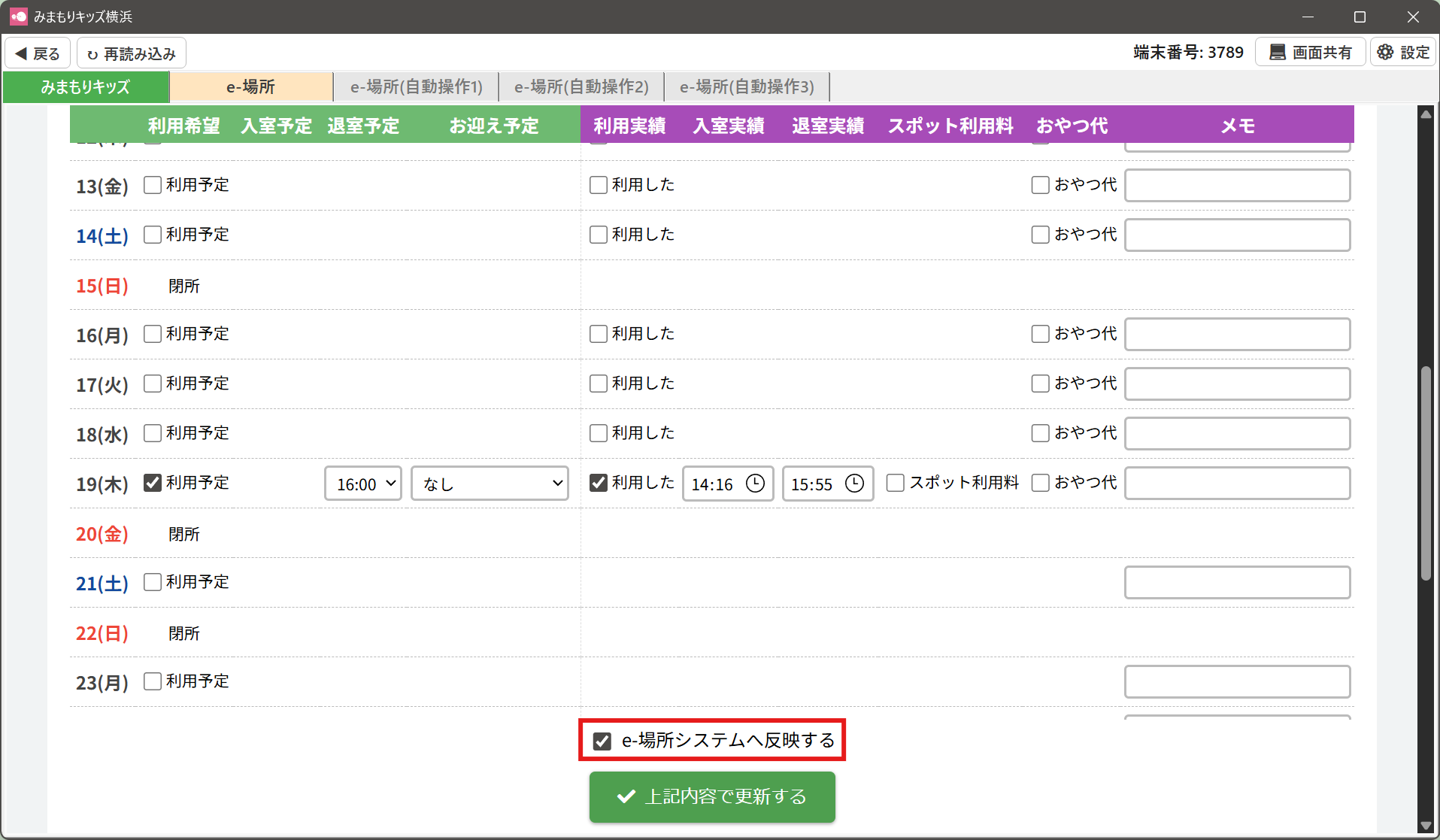Screen dimensions: 1440x840
Task: Switch to e-場所(自動操作1) tab
Action: (x=417, y=86)
